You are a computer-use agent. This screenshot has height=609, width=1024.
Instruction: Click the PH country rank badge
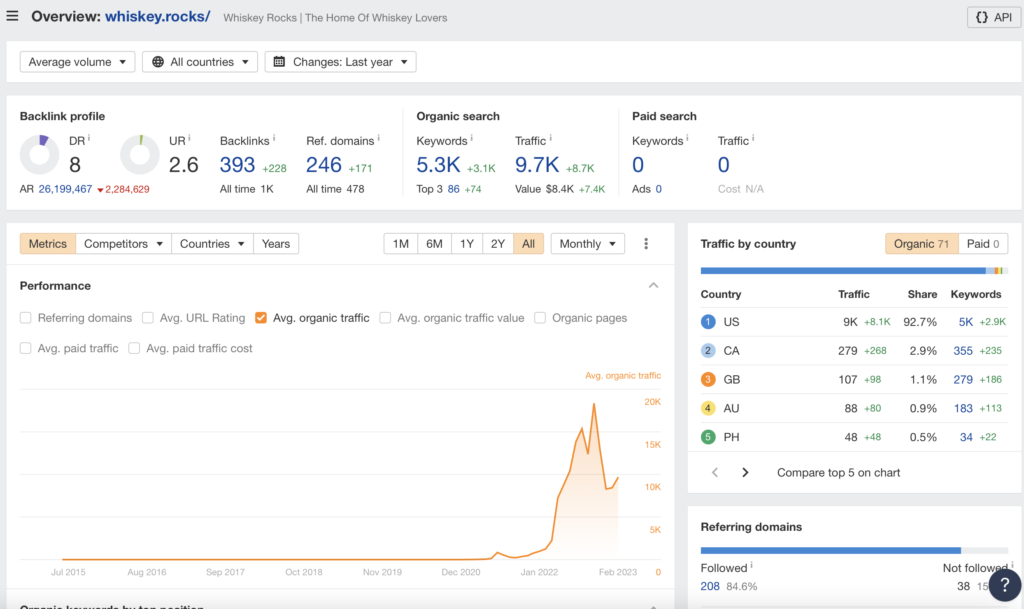click(x=708, y=437)
